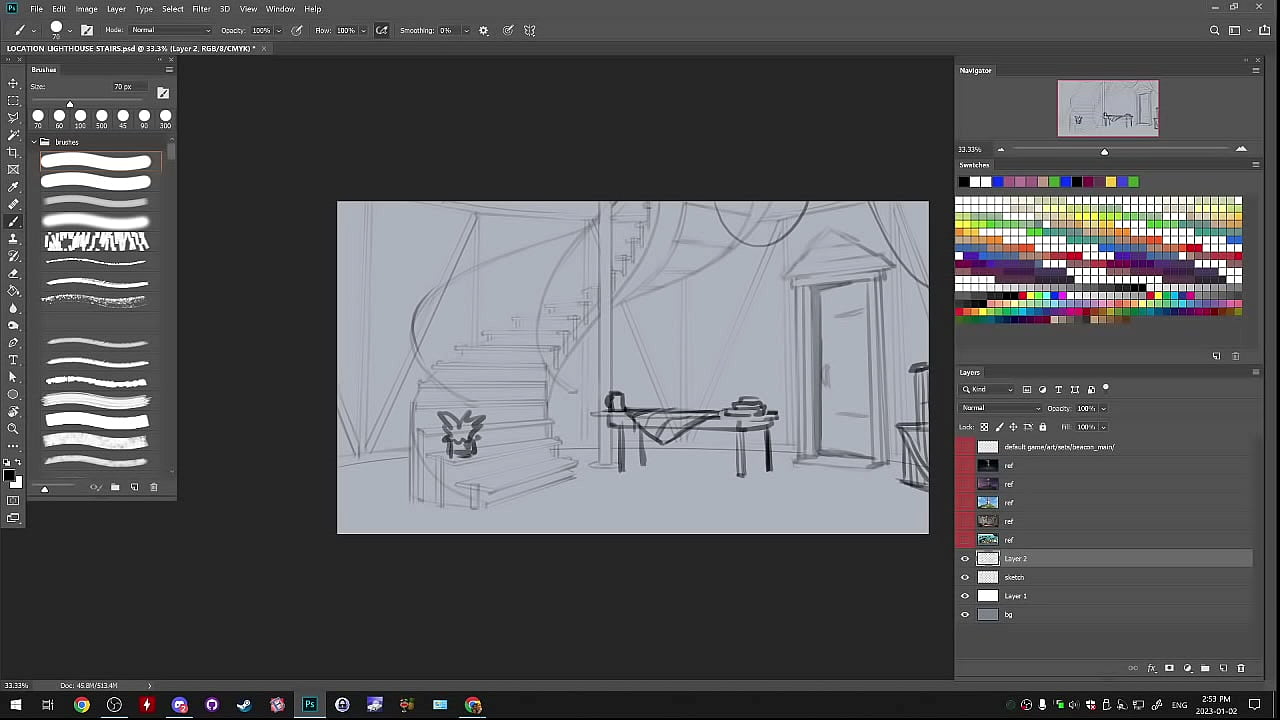Activate the Zoom tool in the toolbar

click(x=13, y=429)
